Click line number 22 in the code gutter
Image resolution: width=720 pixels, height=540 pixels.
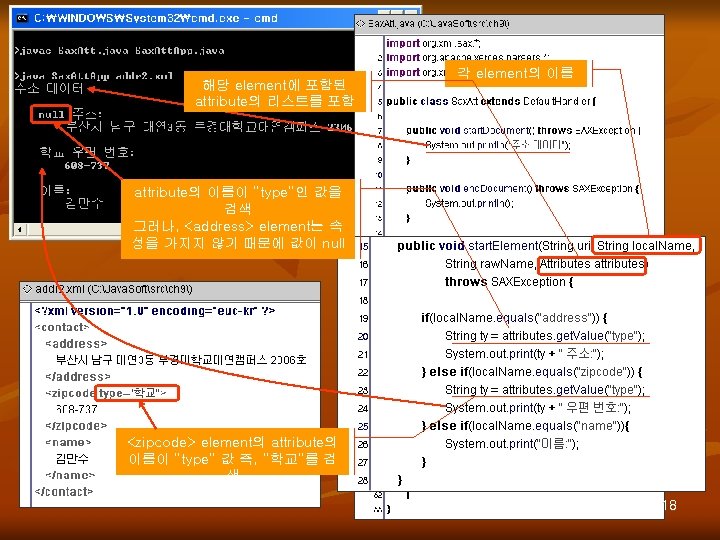[364, 372]
